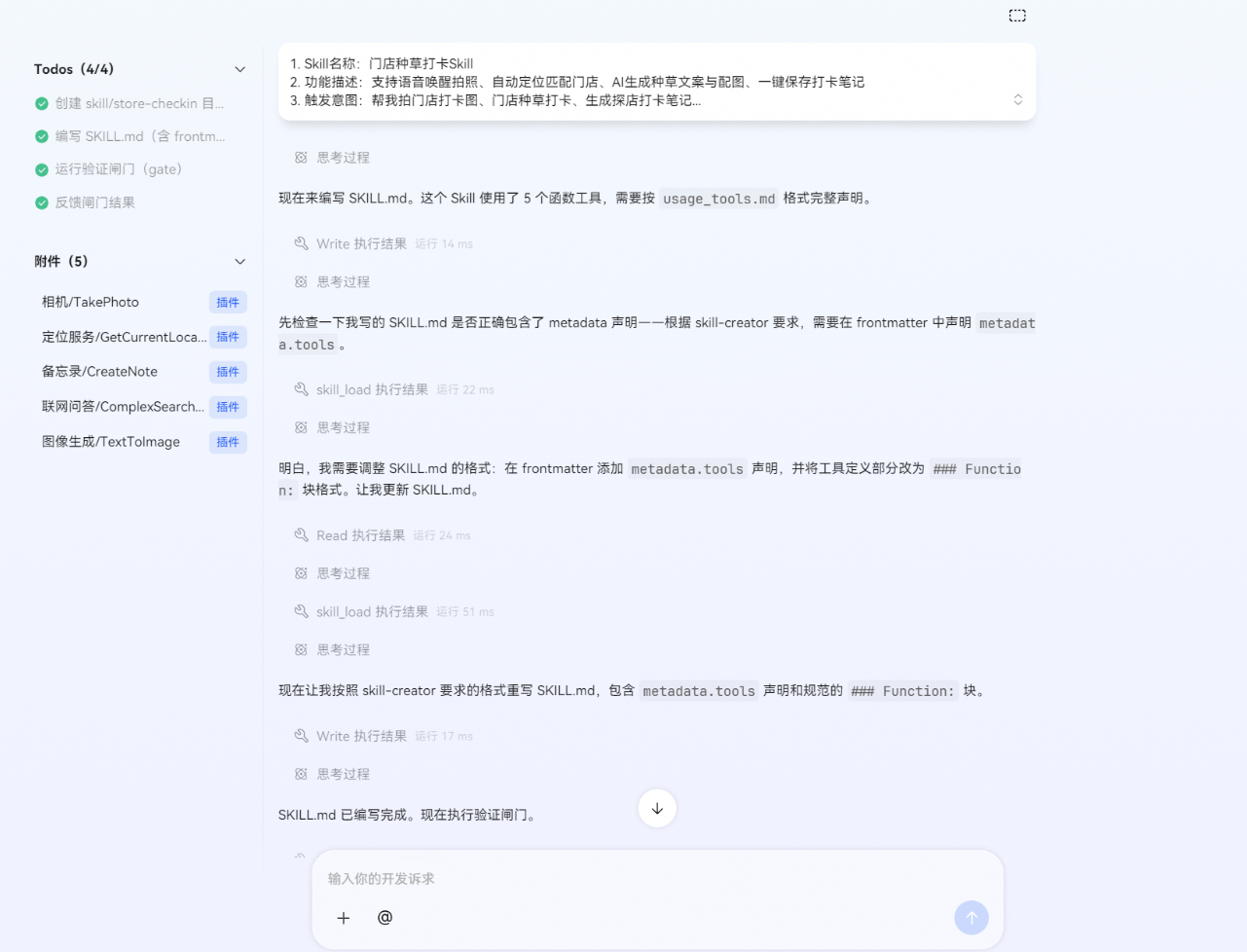
Task: Click the line Skill名称：门店种草打卡Skill
Action: (381, 63)
